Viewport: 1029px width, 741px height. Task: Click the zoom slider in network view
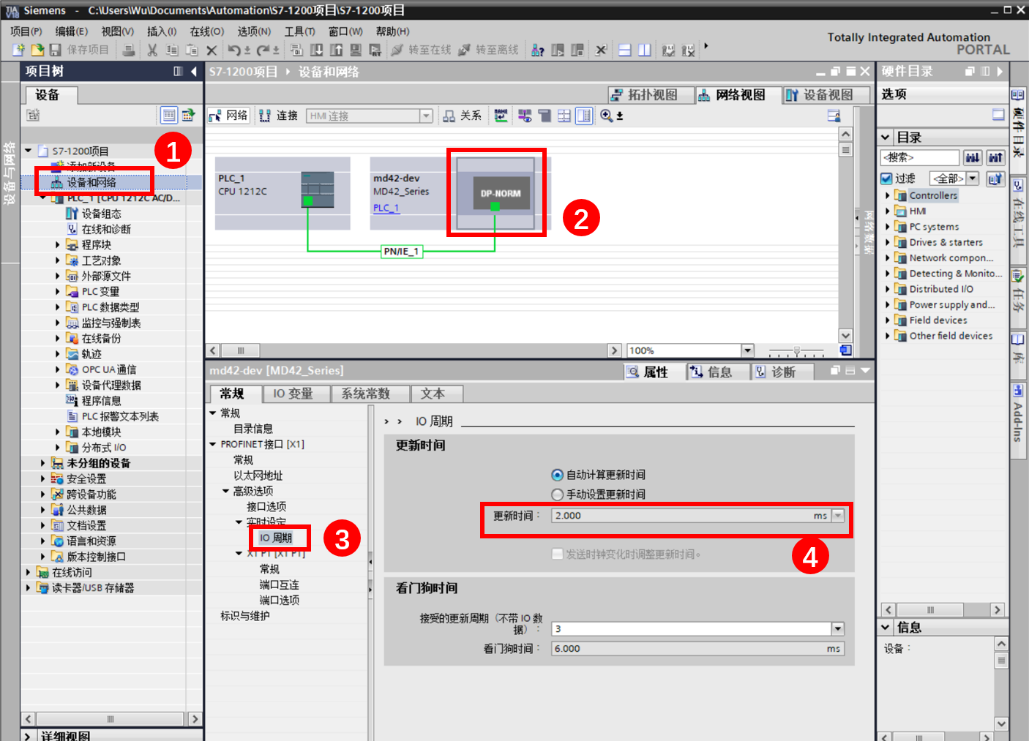click(x=797, y=351)
